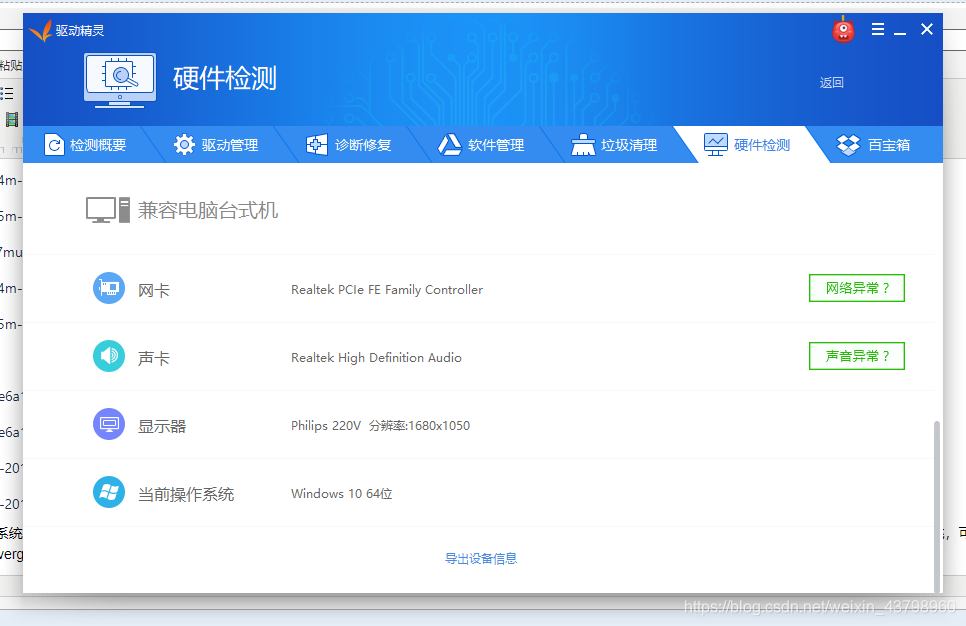Close the 驱动精灵 window
The width and height of the screenshot is (966, 626).
(x=927, y=29)
